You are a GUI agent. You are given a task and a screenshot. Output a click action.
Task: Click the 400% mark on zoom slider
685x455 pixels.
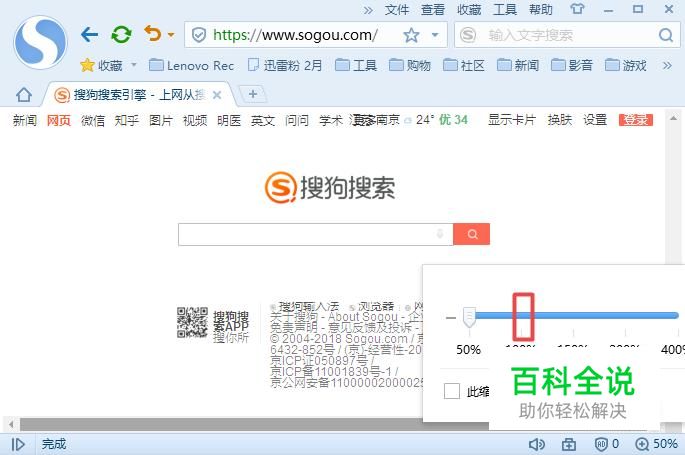tap(673, 349)
